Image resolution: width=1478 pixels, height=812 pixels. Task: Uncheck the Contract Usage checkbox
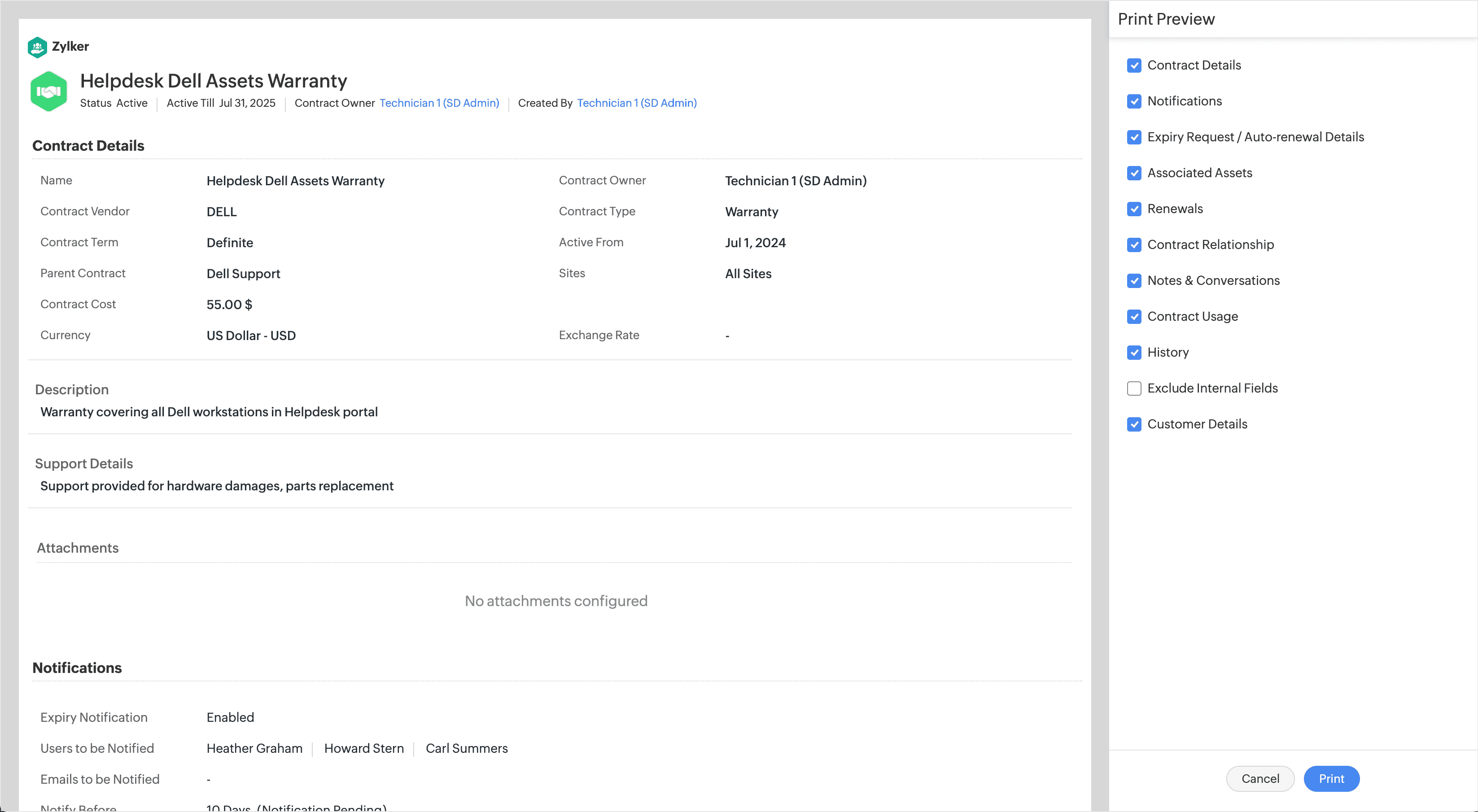[1134, 316]
